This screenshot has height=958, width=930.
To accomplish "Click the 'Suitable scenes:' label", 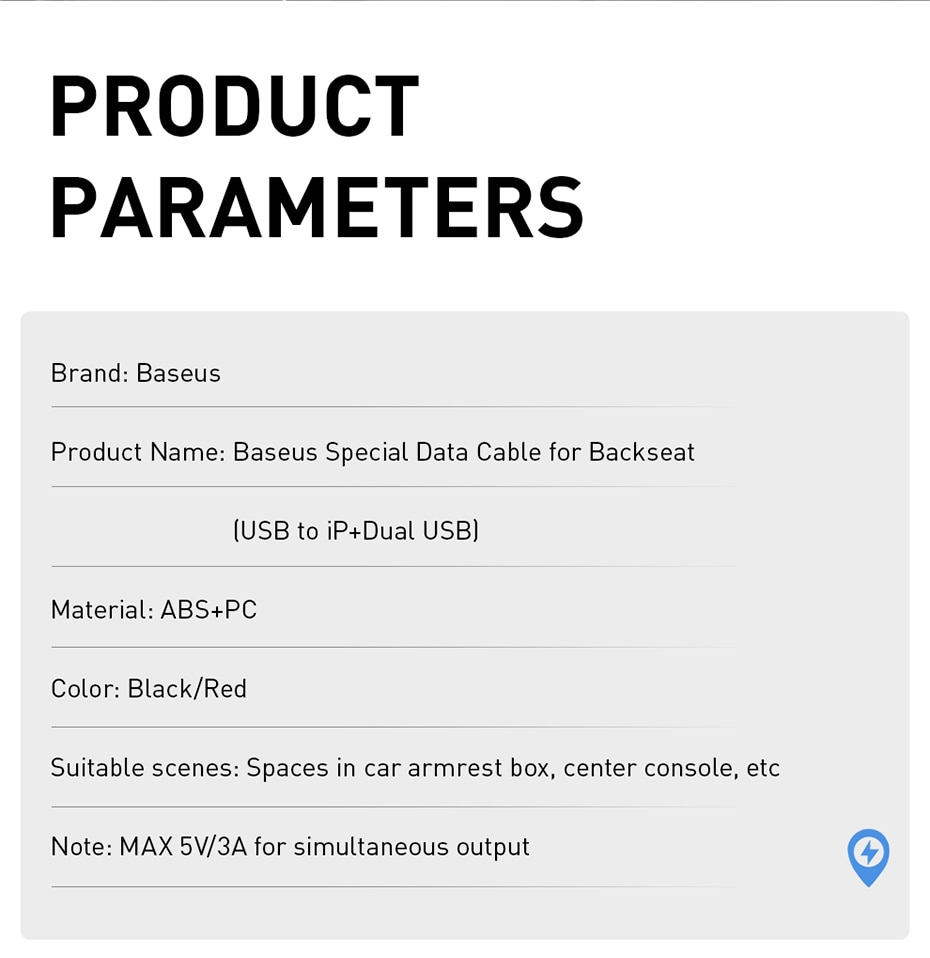I will click(x=145, y=768).
